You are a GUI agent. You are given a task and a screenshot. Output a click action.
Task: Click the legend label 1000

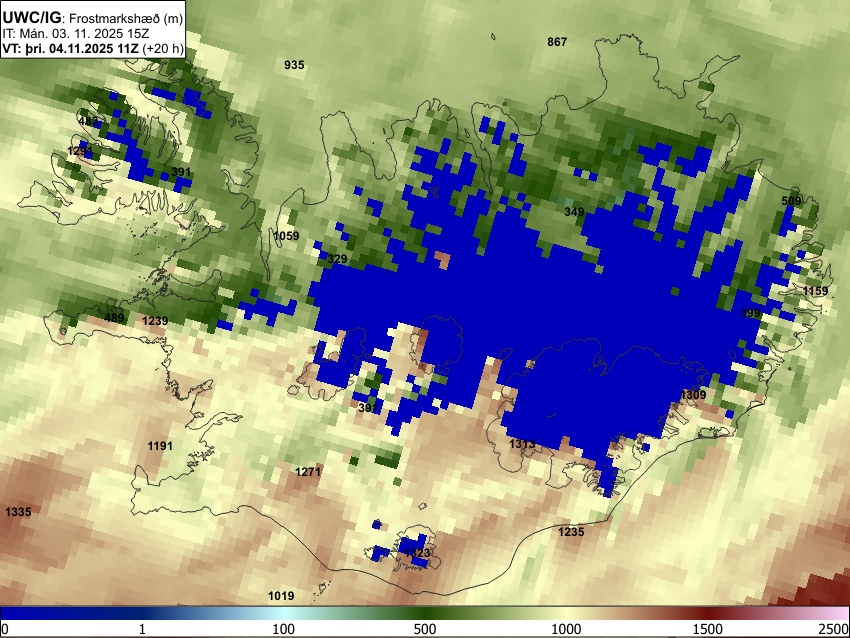pyautogui.click(x=566, y=629)
